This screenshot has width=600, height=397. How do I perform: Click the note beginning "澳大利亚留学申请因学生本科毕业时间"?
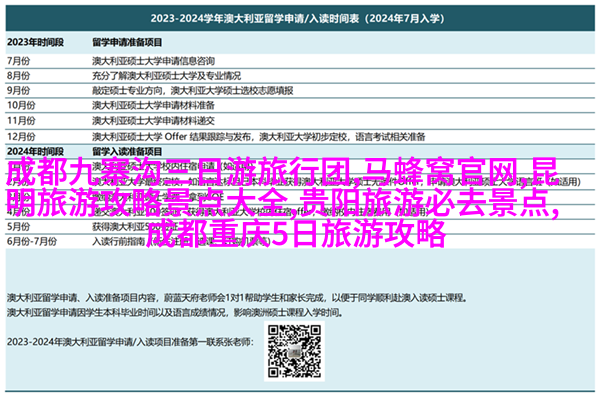click(x=175, y=313)
